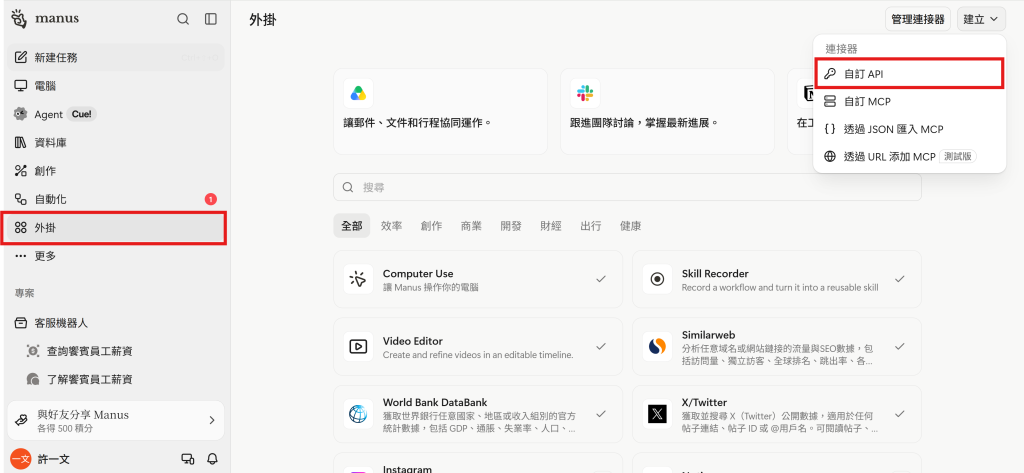
Task: Click the chevron on share Manus banner
Action: click(x=212, y=421)
